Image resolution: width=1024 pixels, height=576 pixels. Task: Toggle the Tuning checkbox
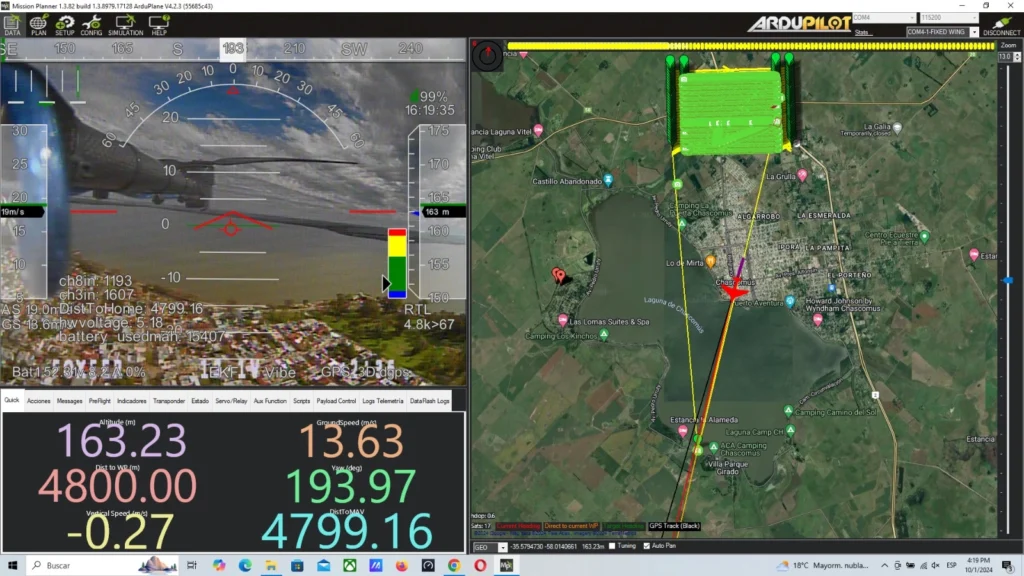(612, 546)
